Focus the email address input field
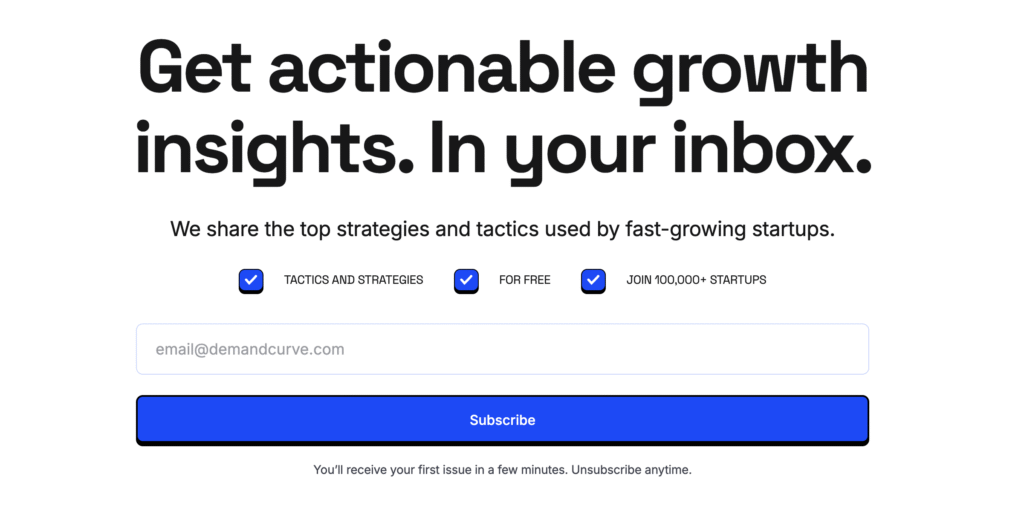Image resolution: width=1024 pixels, height=514 pixels. pyautogui.click(x=502, y=349)
